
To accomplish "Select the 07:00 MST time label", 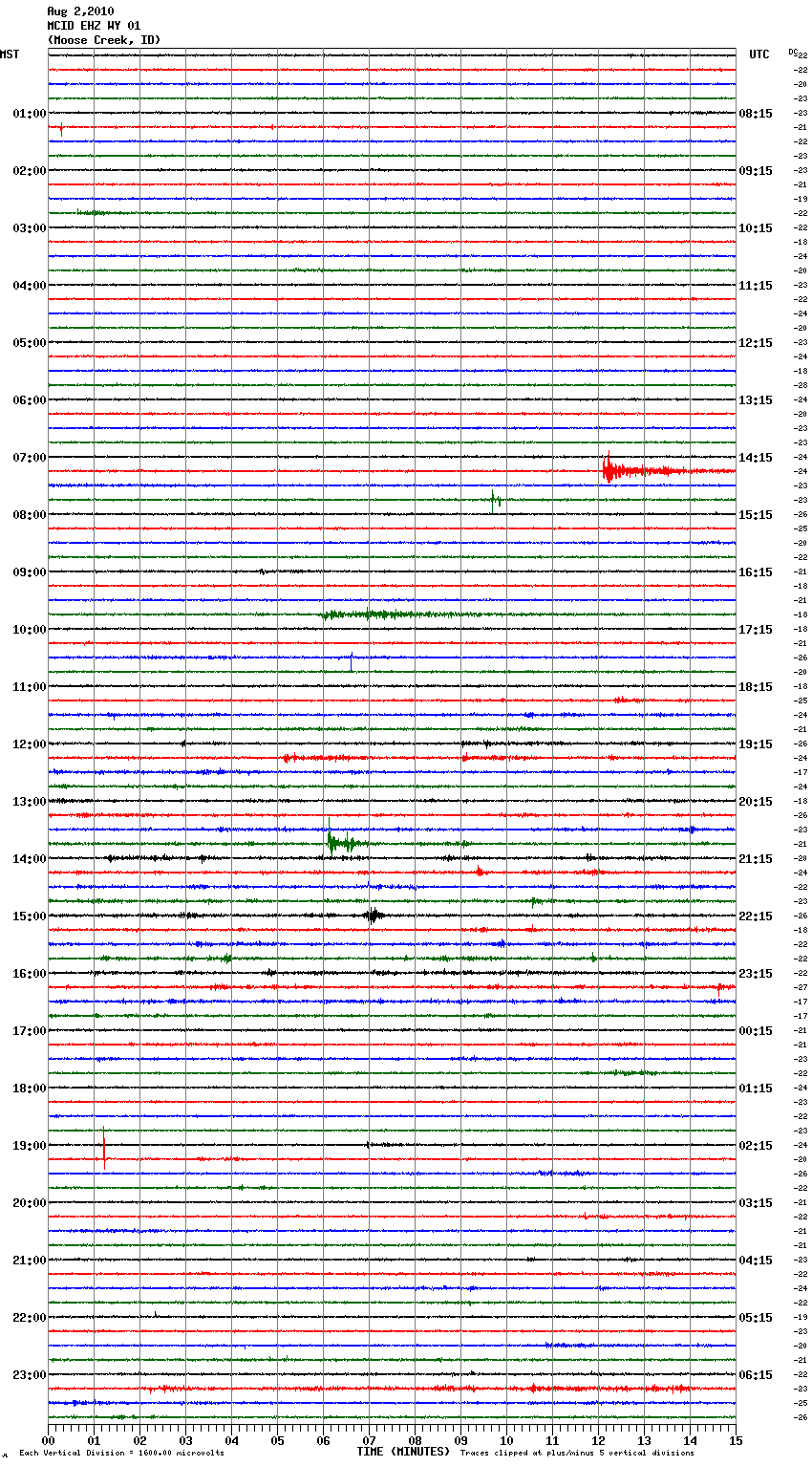I will tap(30, 458).
